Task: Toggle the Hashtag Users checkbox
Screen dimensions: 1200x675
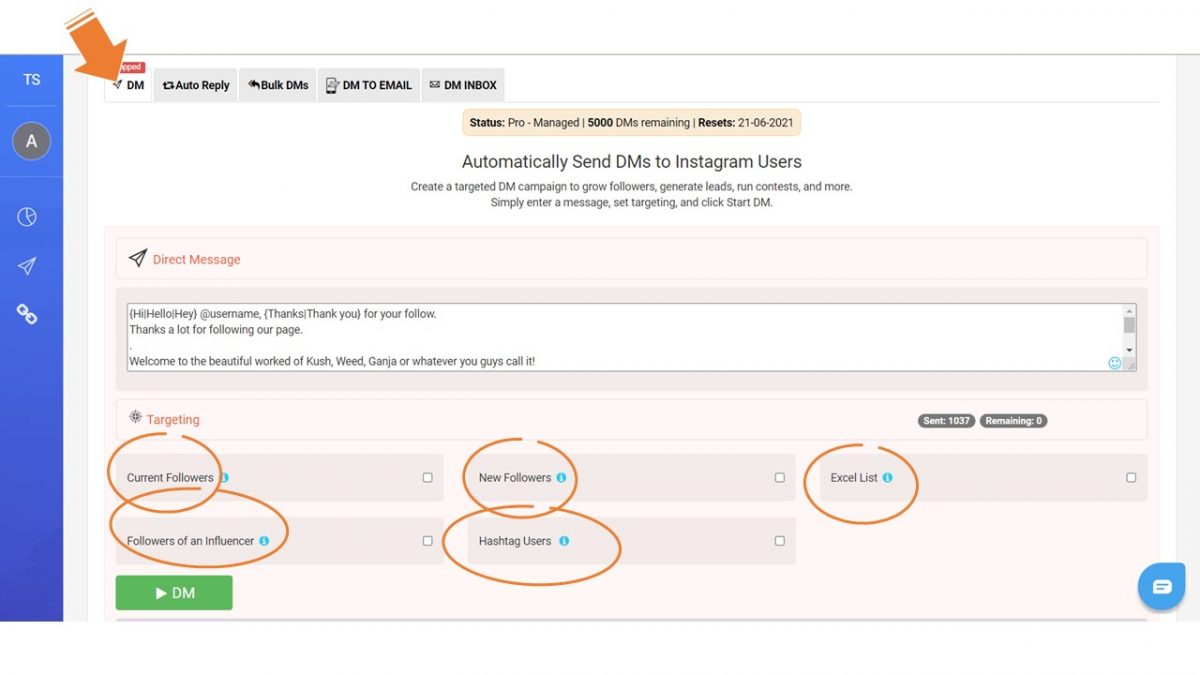Action: tap(779, 541)
